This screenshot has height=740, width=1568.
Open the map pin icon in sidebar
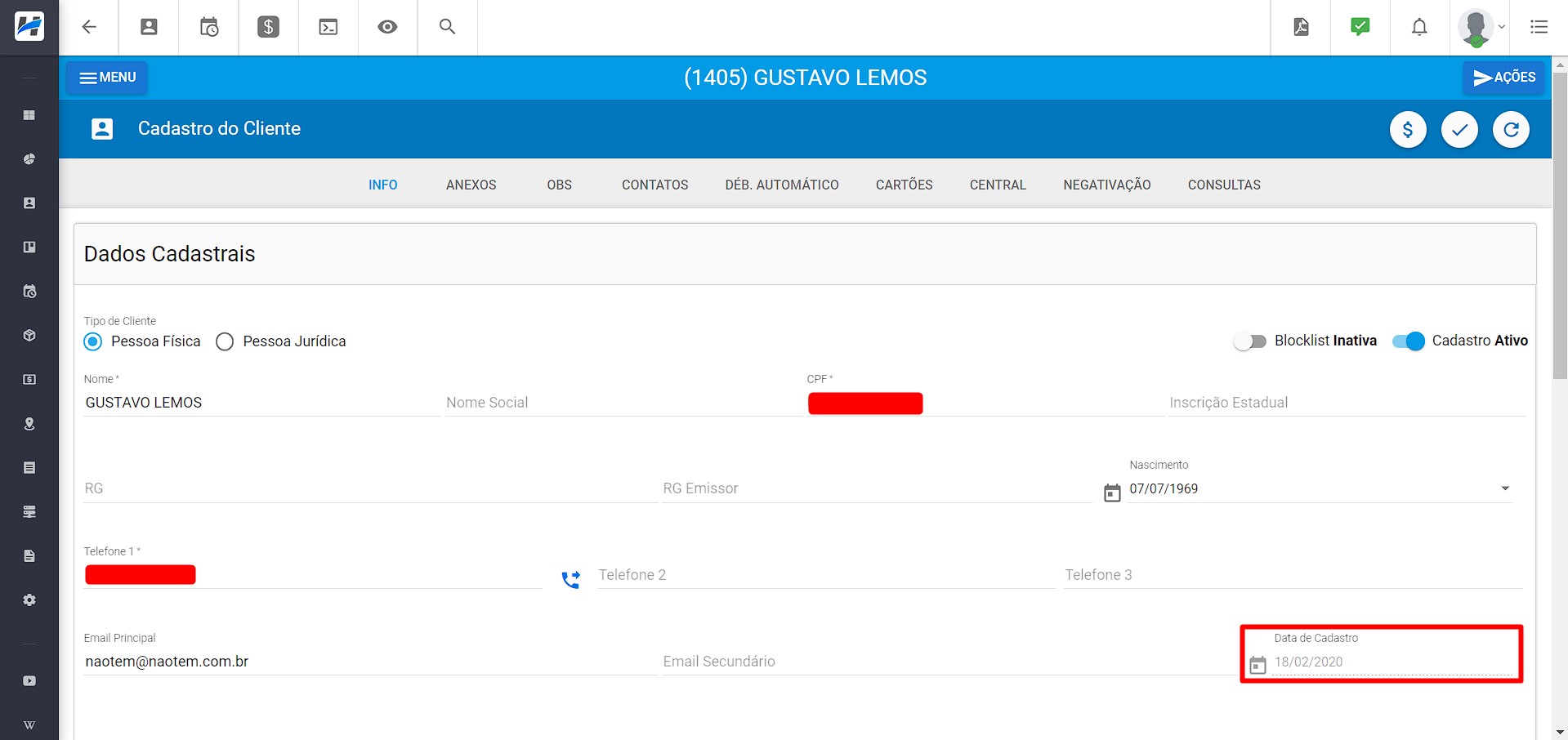[x=29, y=423]
